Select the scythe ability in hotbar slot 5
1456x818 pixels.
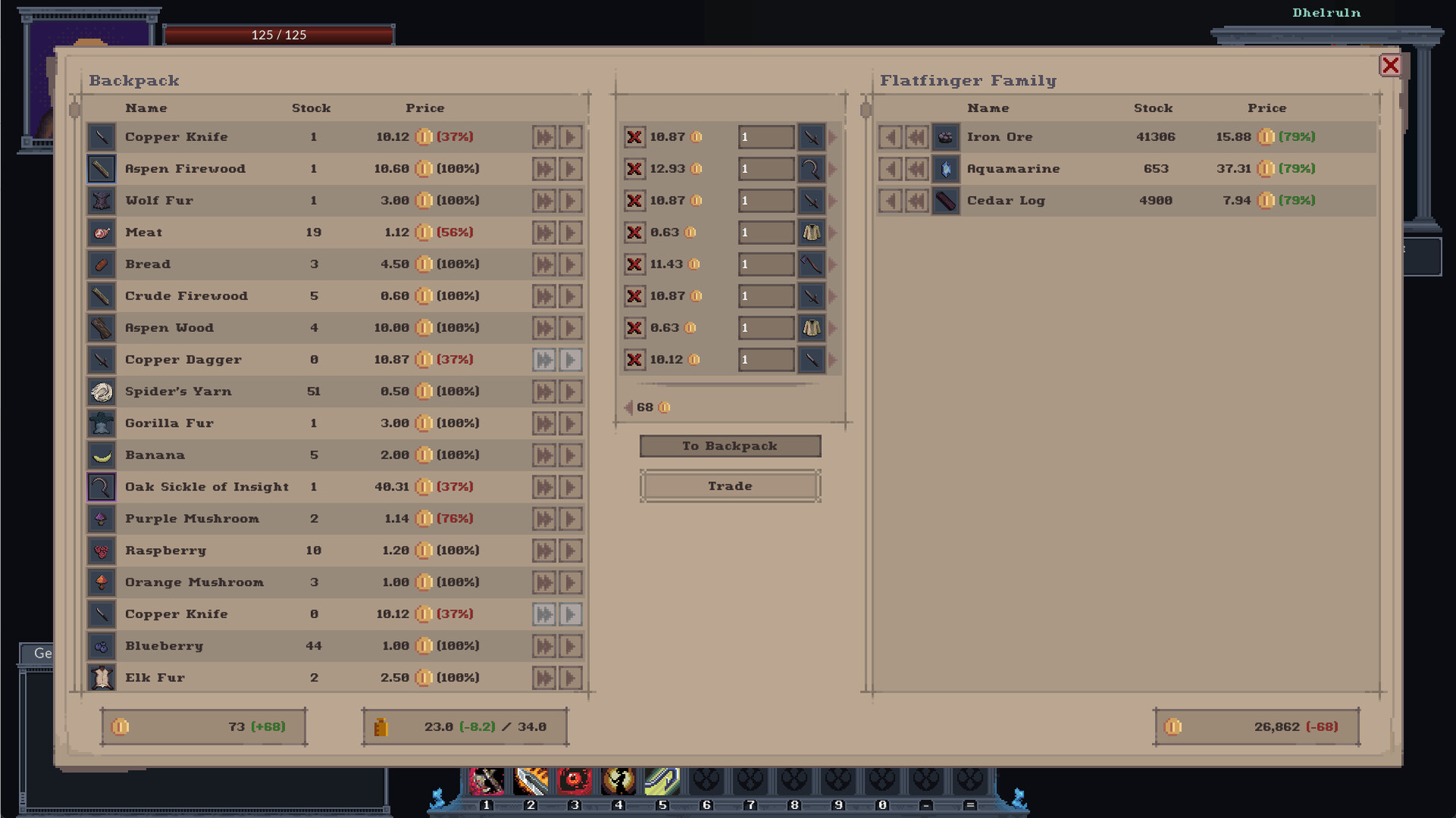coord(661,780)
